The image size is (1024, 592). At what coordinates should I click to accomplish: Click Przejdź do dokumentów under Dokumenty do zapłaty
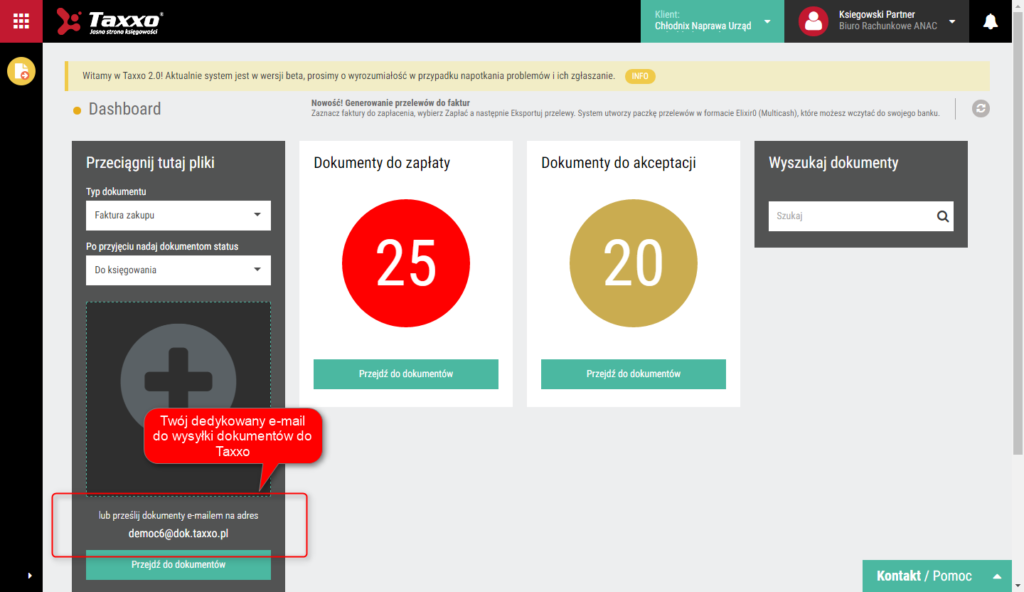click(x=406, y=374)
